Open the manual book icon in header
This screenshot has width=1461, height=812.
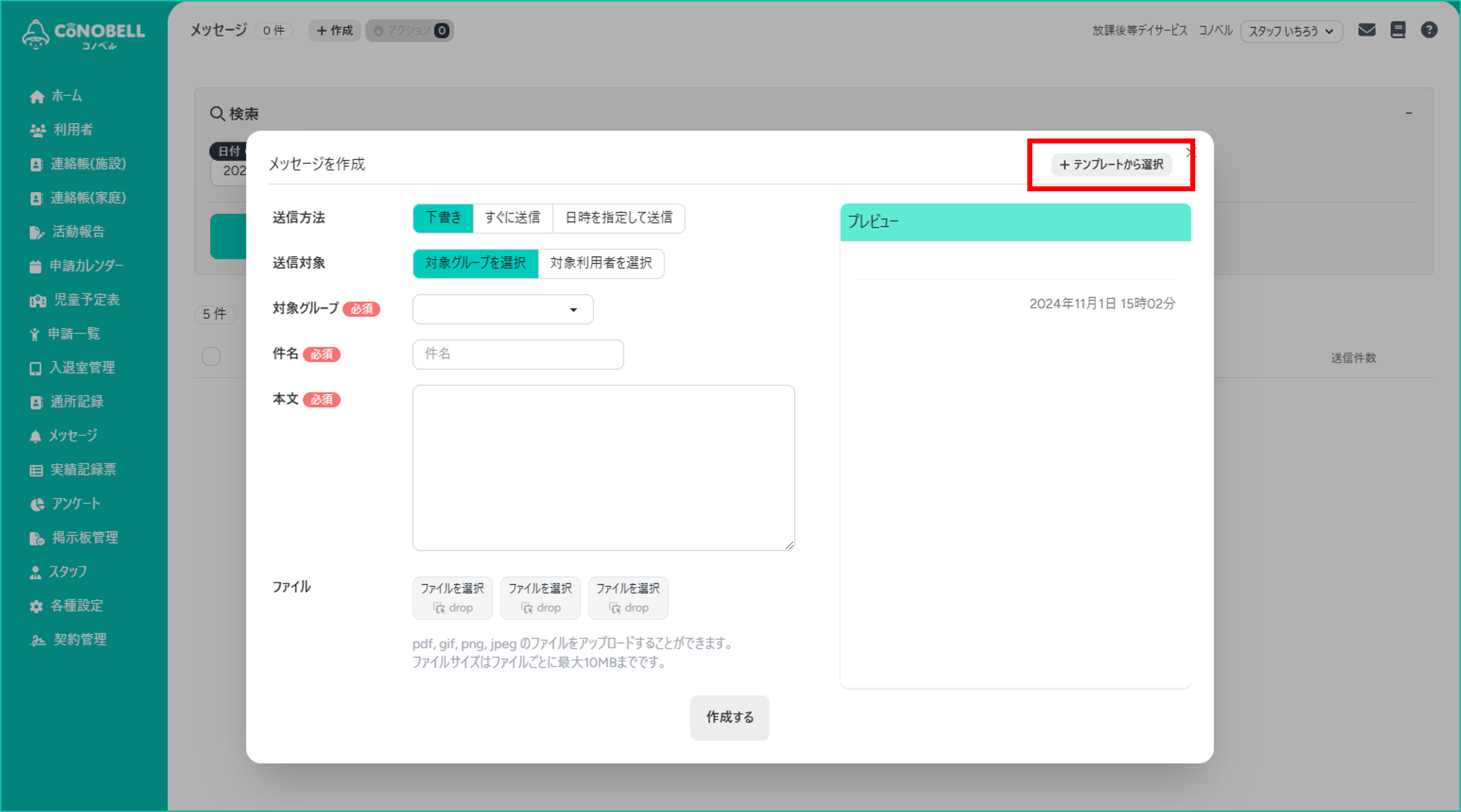(1398, 30)
